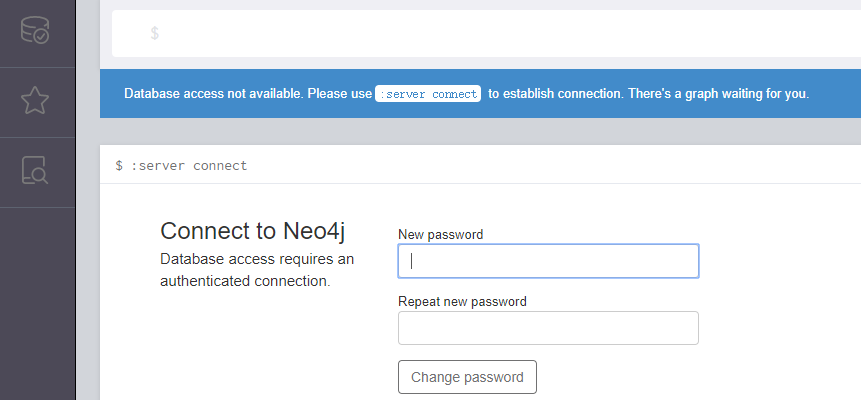Open the Favorites star icon
861x400 pixels.
pos(36,101)
